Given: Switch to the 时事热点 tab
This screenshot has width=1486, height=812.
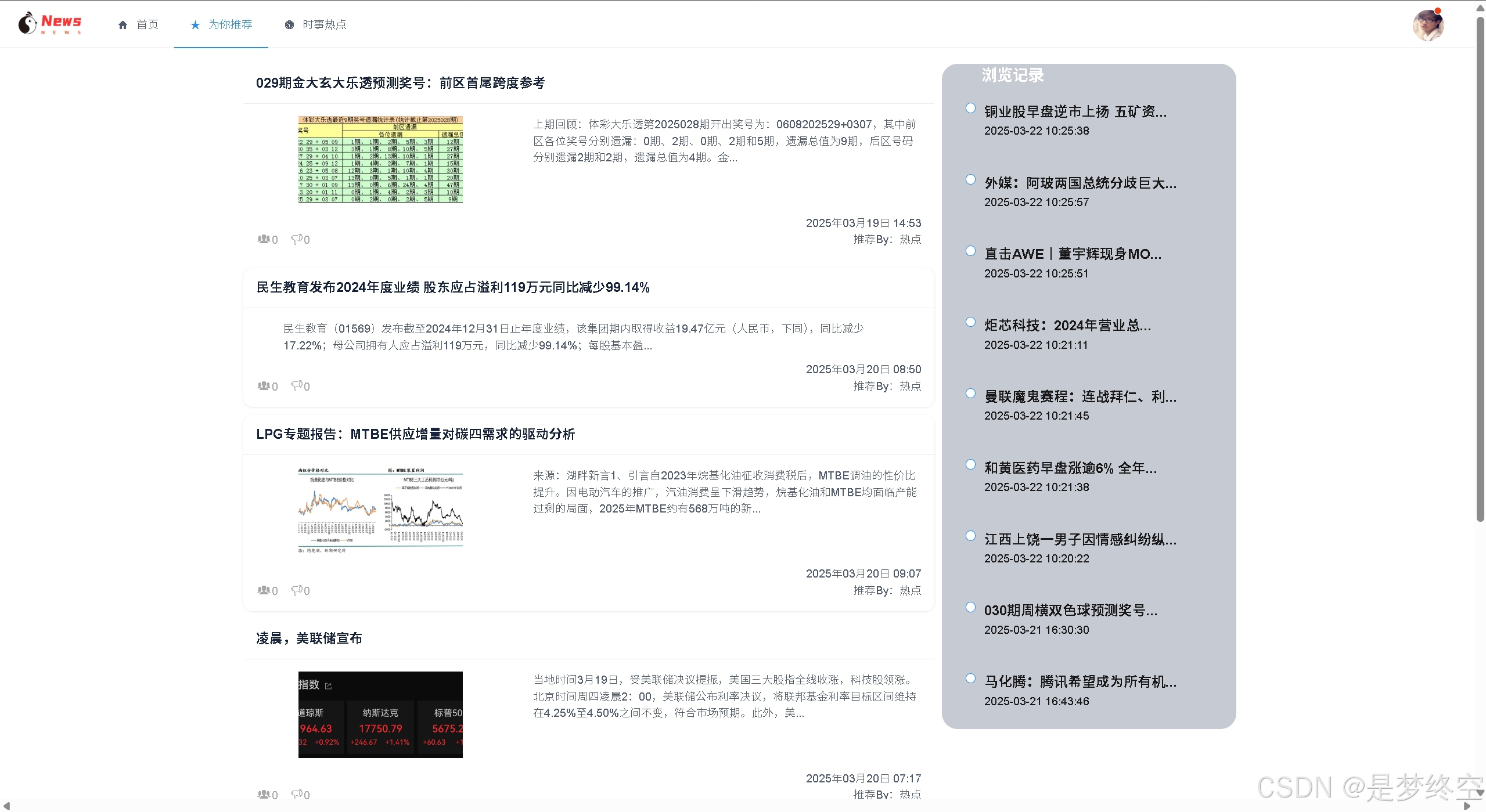Looking at the screenshot, I should click(x=324, y=24).
